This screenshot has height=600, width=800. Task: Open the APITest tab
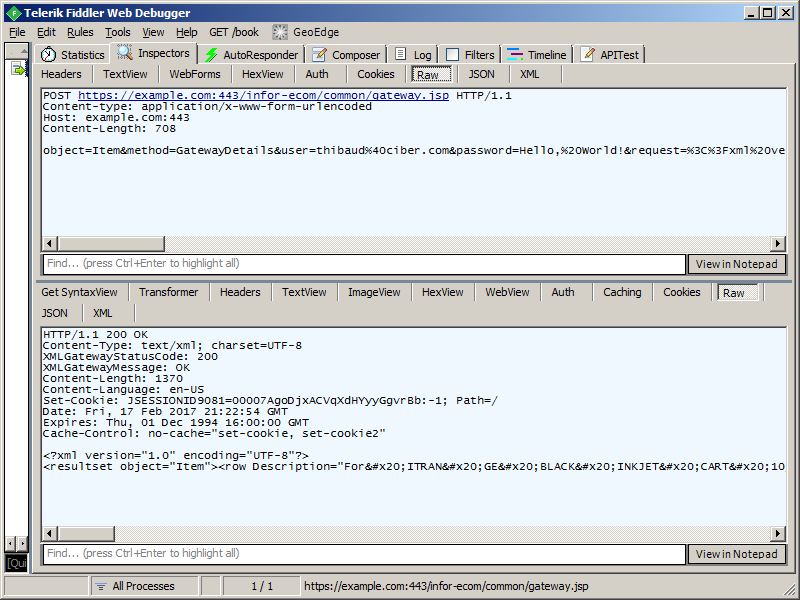(610, 55)
